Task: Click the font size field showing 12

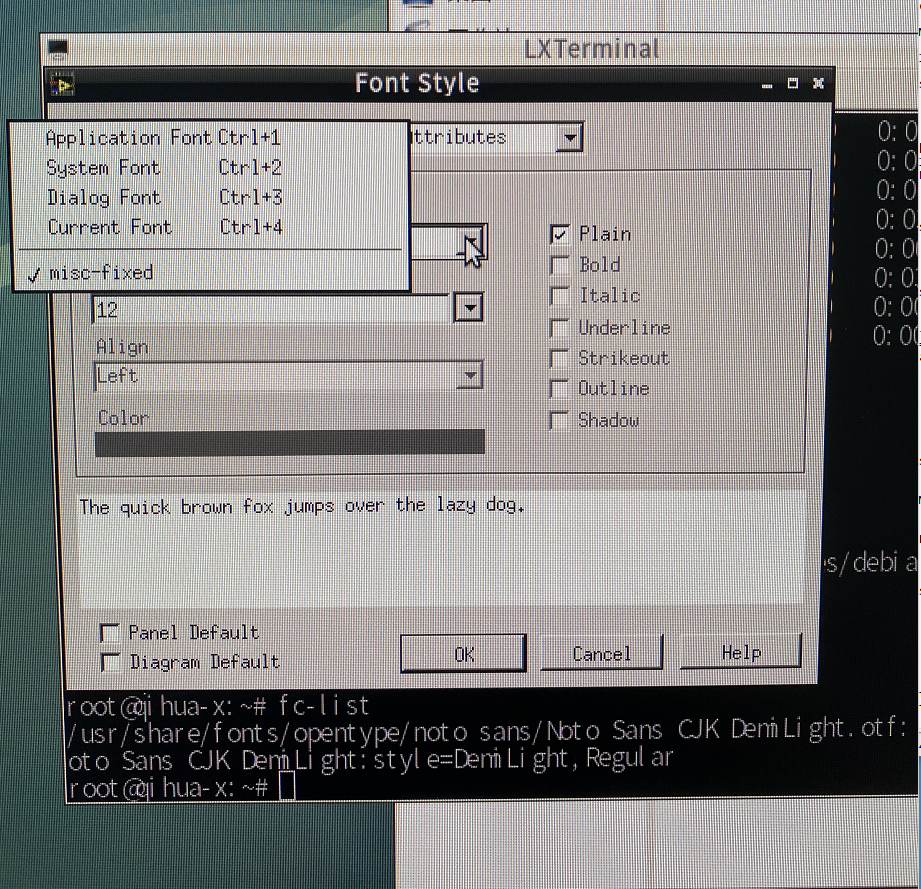Action: pyautogui.click(x=271, y=309)
